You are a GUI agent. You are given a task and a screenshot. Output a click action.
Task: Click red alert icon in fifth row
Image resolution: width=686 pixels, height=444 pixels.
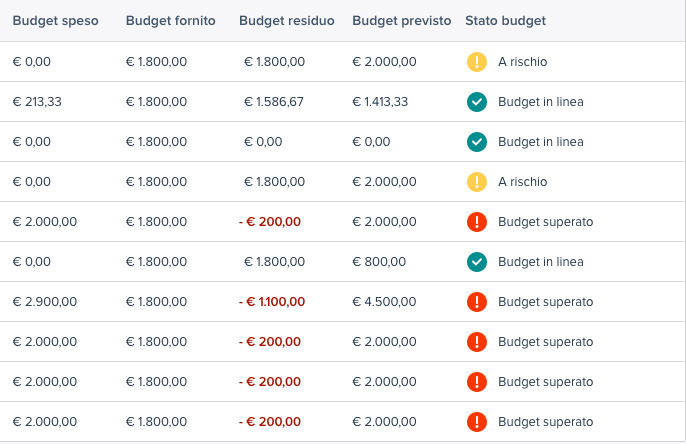coord(477,222)
